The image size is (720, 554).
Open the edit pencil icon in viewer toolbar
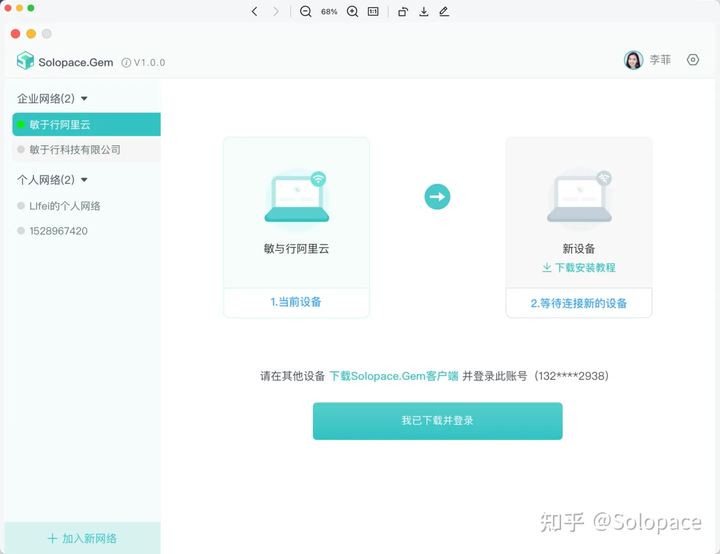click(x=444, y=11)
